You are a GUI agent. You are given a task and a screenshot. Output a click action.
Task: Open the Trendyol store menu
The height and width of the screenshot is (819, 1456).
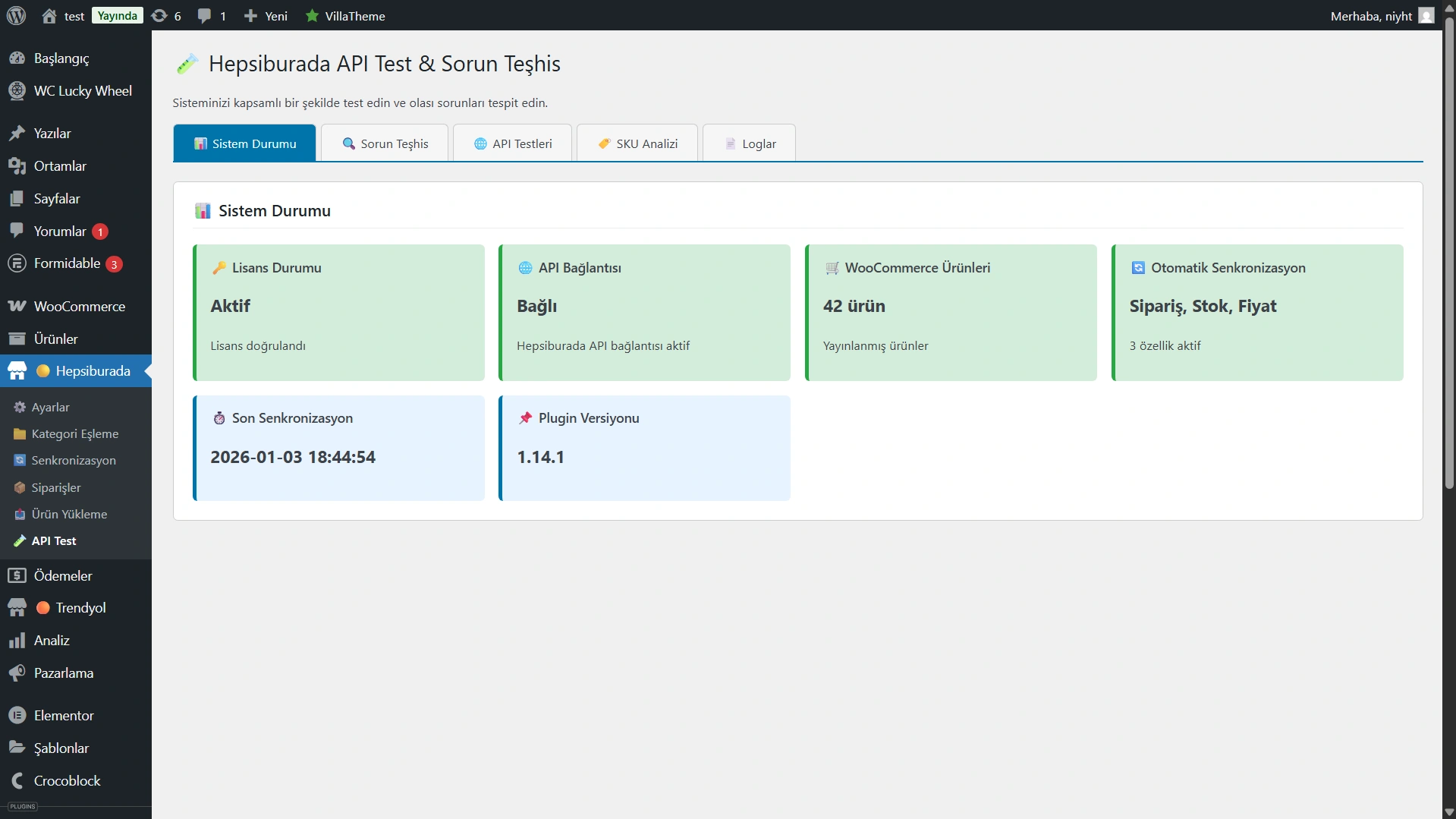[80, 607]
